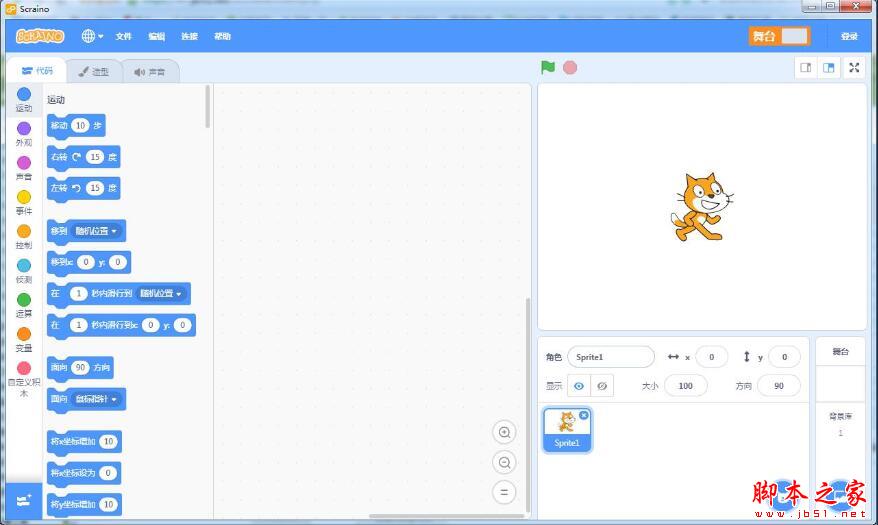Expand 鼠标指针 dropdown in 面向 block

pyautogui.click(x=96, y=399)
